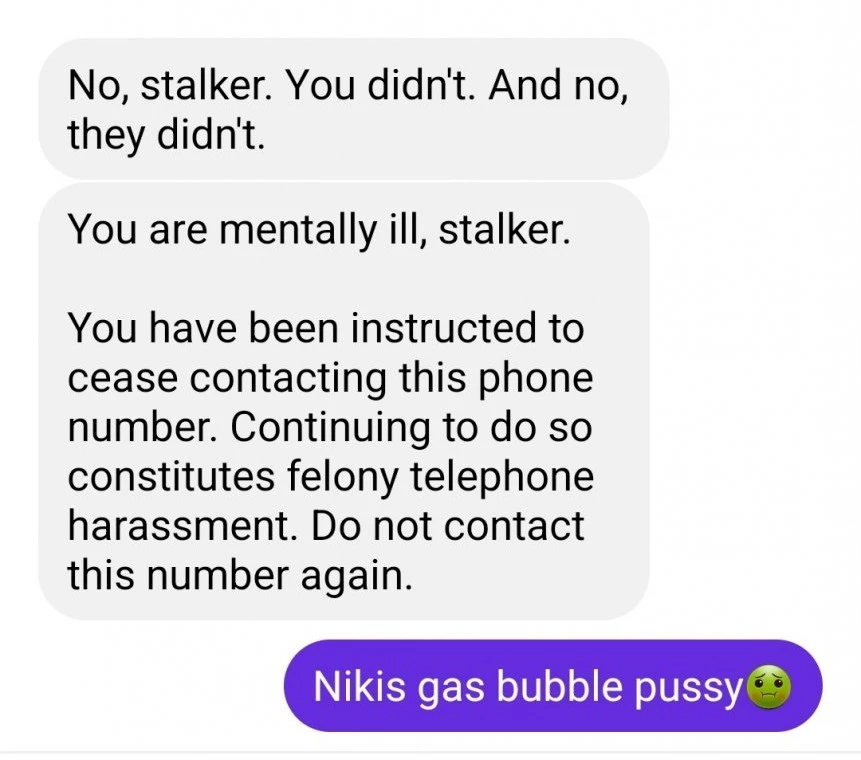Click "You are mentally ill, stalker." line

click(x=319, y=229)
